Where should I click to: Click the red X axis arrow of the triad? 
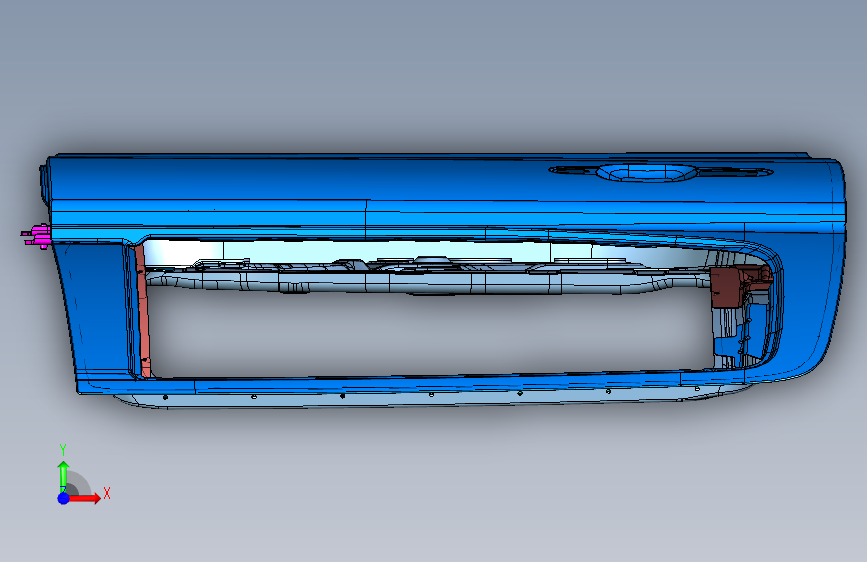pos(83,498)
